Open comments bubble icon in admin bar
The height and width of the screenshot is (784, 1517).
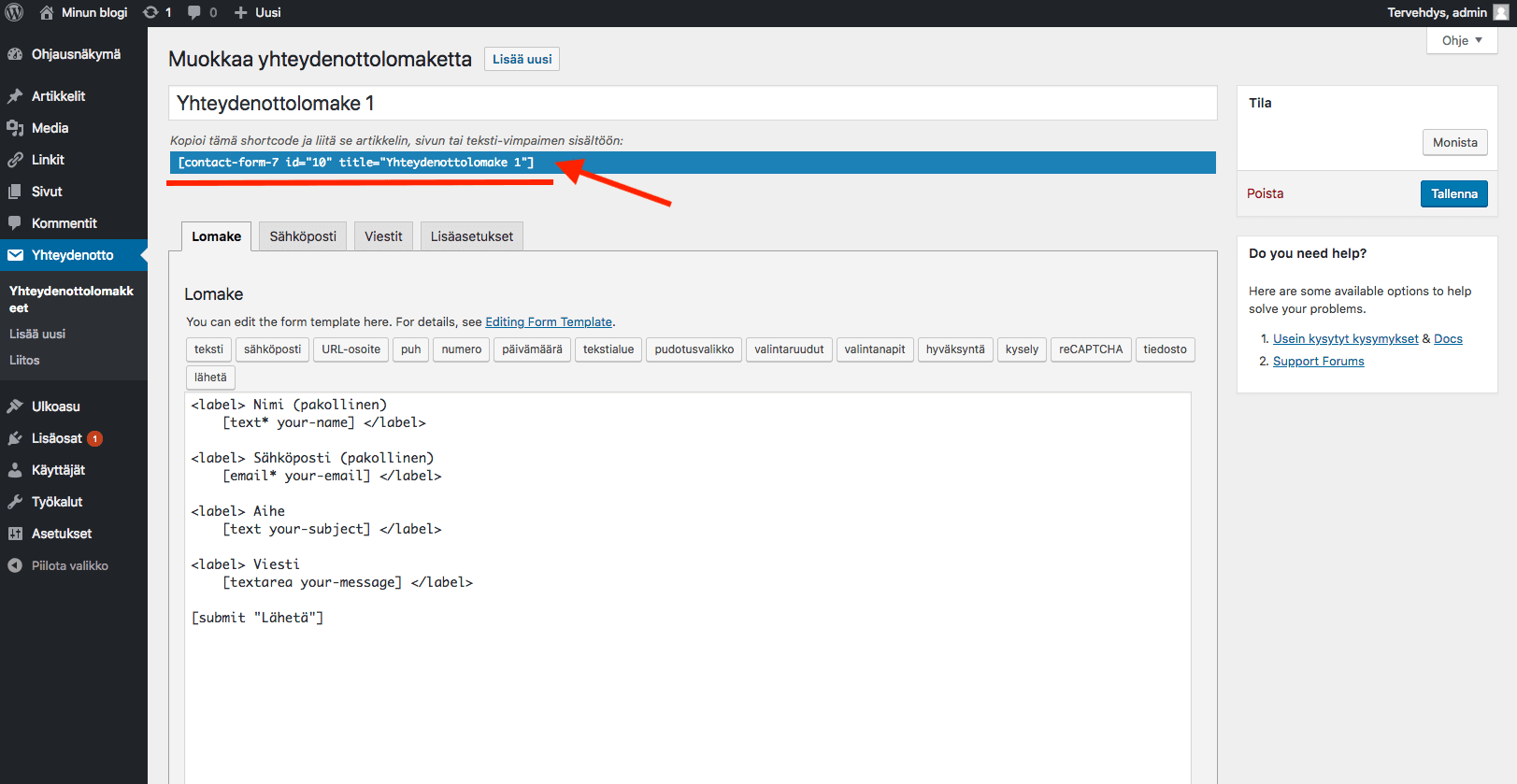[x=194, y=12]
